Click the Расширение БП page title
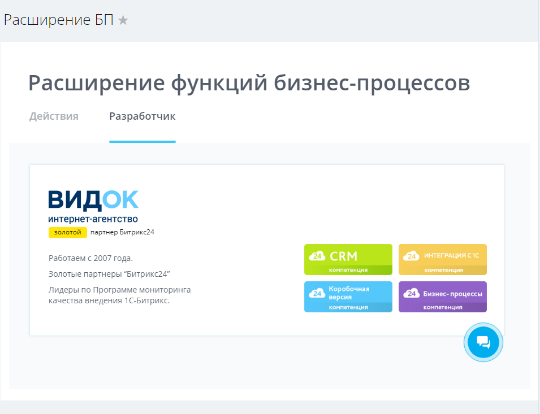Viewport: 540px width, 414px height. click(59, 20)
